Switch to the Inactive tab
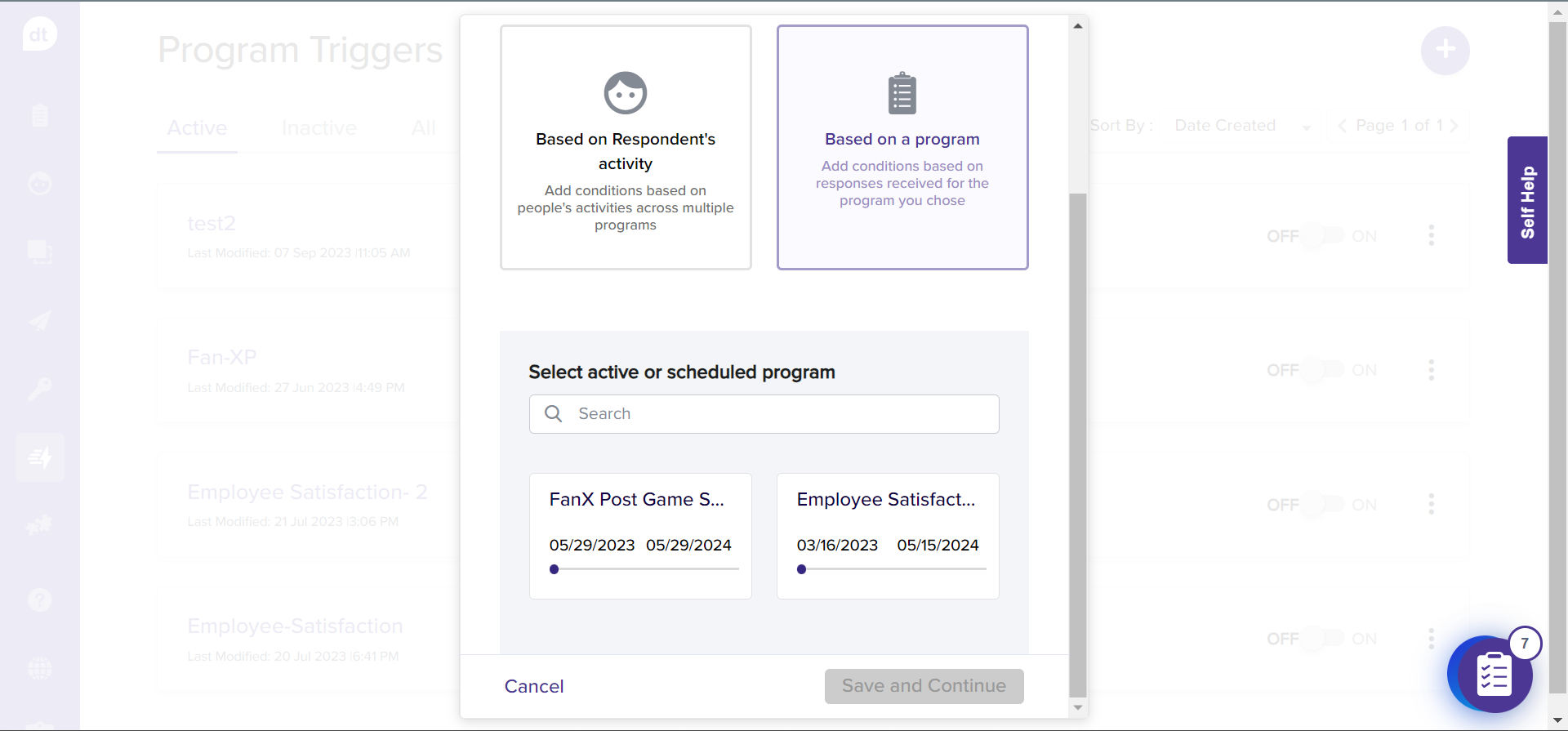The height and width of the screenshot is (731, 1568). 318,128
